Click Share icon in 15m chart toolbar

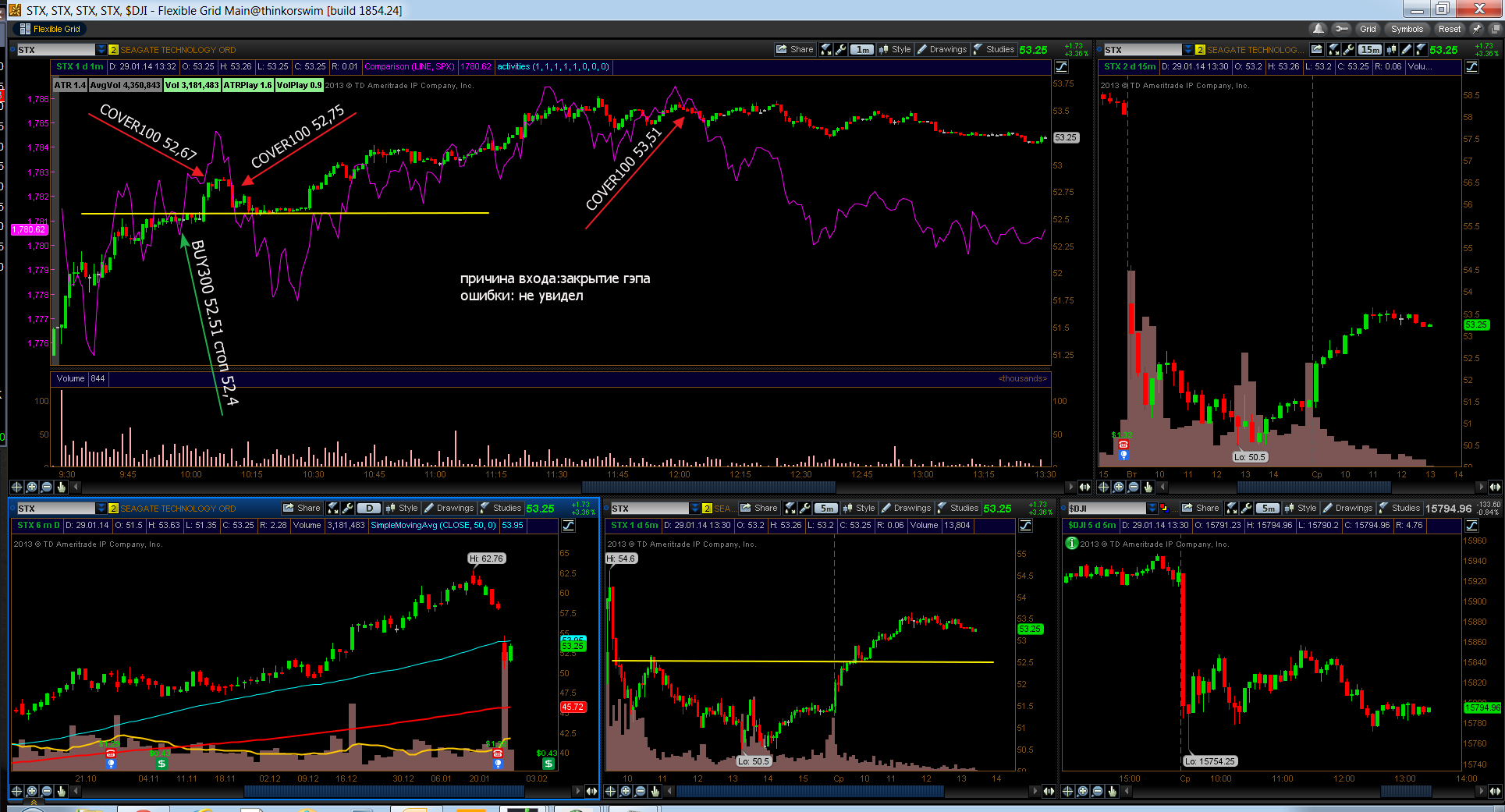1317,49
